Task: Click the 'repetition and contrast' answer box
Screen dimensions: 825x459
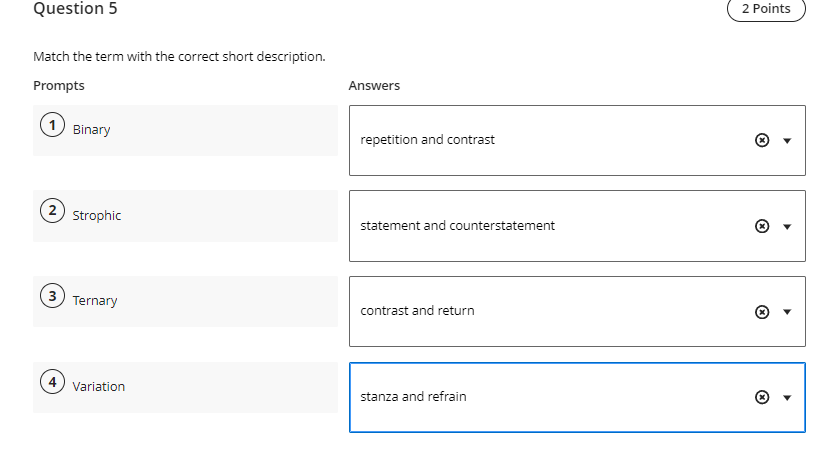Action: coord(540,140)
